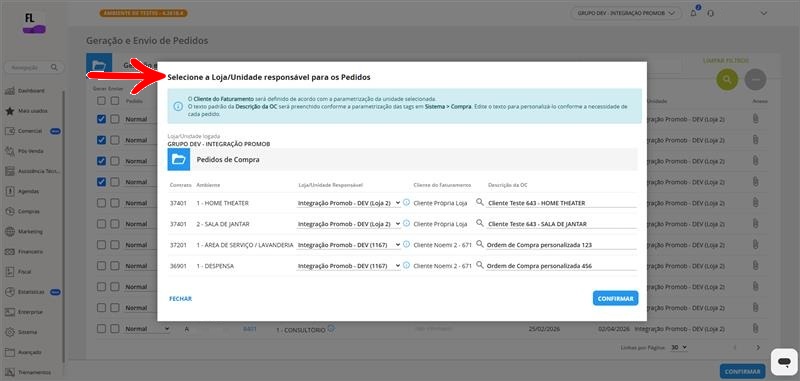This screenshot has width=800, height=381.
Task: Open Compras cart section in sidebar
Action: (22, 211)
